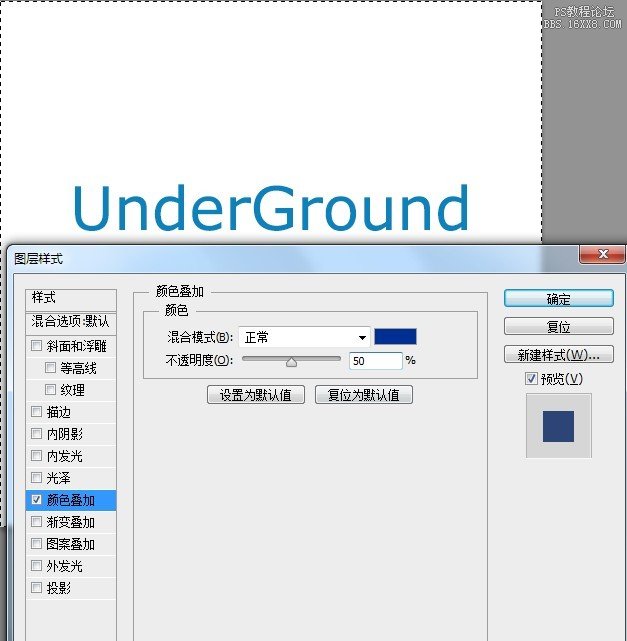Turn on the 投影 checkbox

tap(36, 588)
